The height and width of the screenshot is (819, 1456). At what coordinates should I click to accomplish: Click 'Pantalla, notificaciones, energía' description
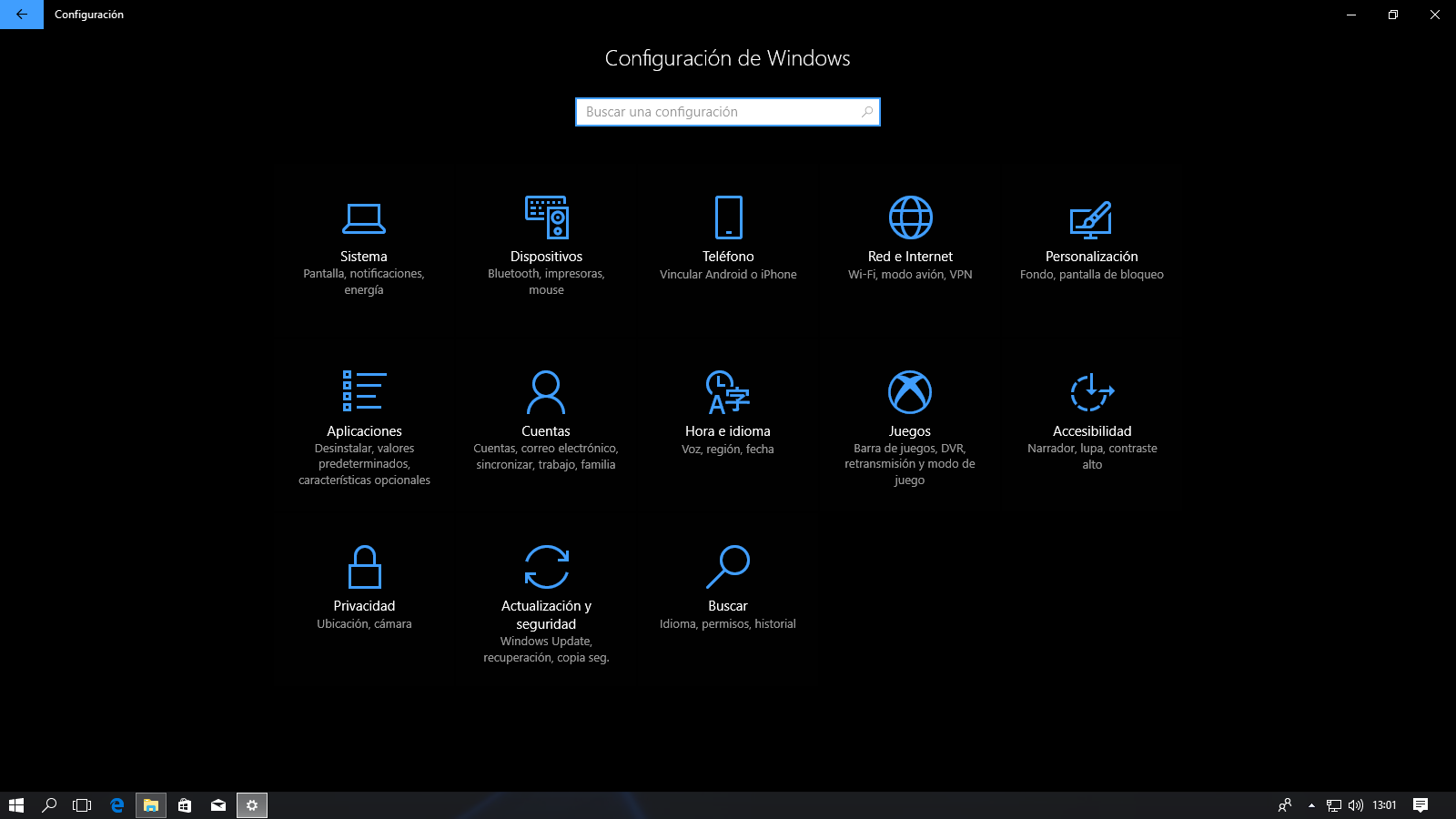click(364, 282)
